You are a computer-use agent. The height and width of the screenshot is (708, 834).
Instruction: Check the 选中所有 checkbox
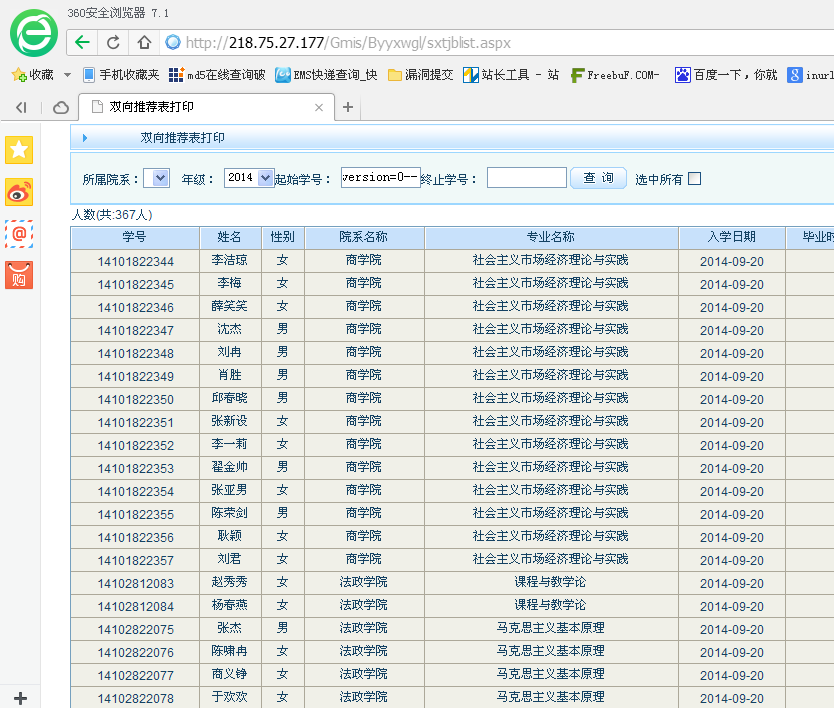pyautogui.click(x=694, y=179)
